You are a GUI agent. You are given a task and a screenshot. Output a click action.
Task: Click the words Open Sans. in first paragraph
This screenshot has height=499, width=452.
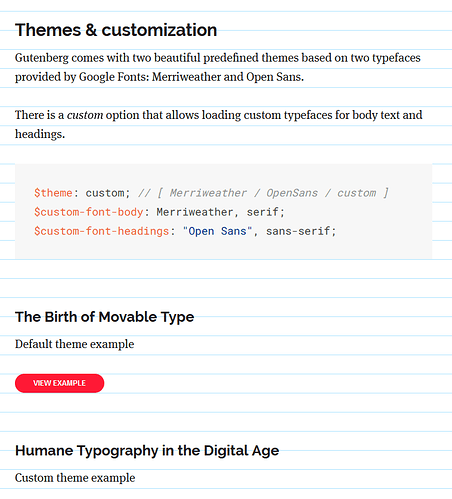275,77
